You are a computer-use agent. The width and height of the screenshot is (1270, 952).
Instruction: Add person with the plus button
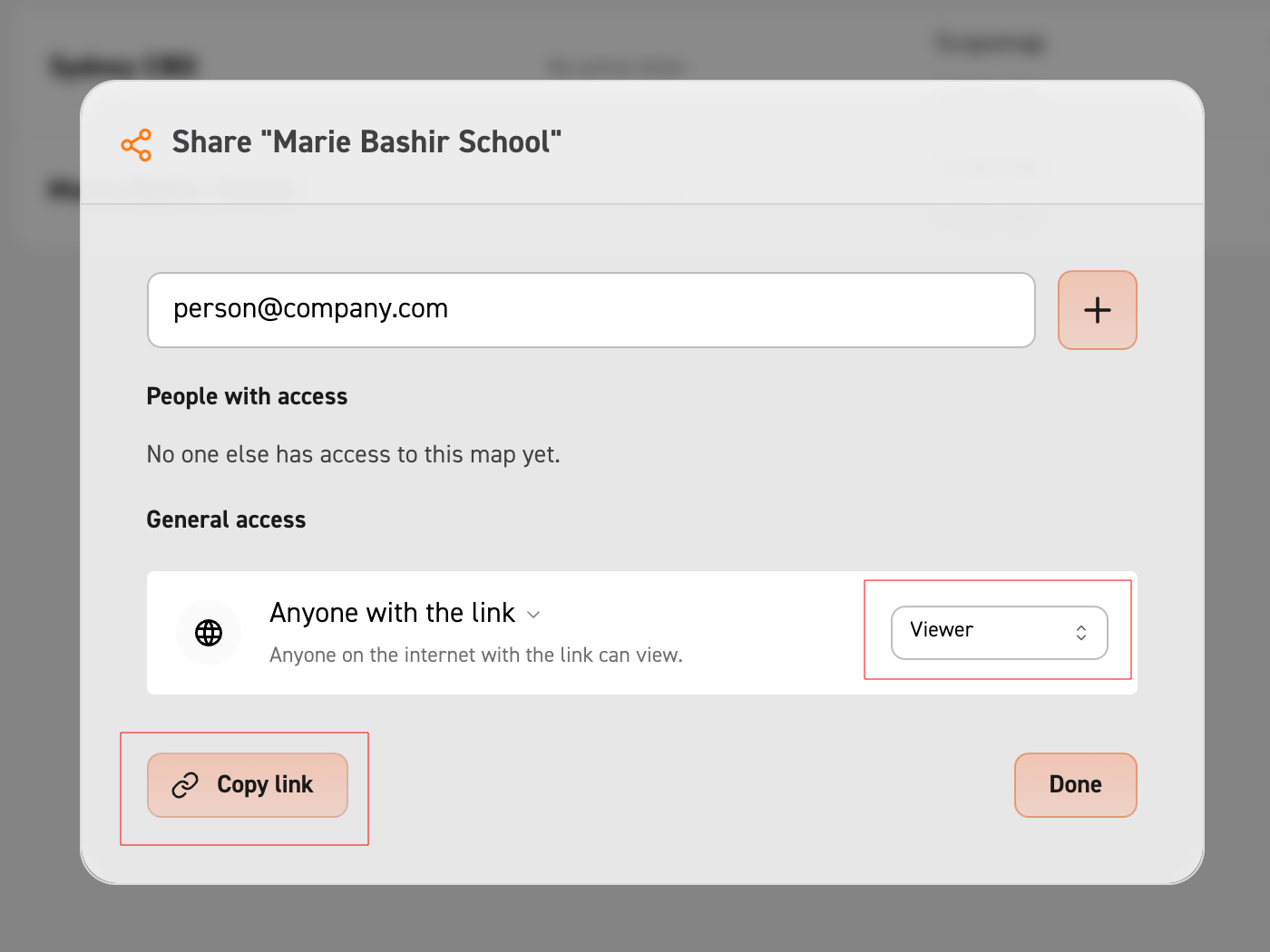click(1097, 310)
